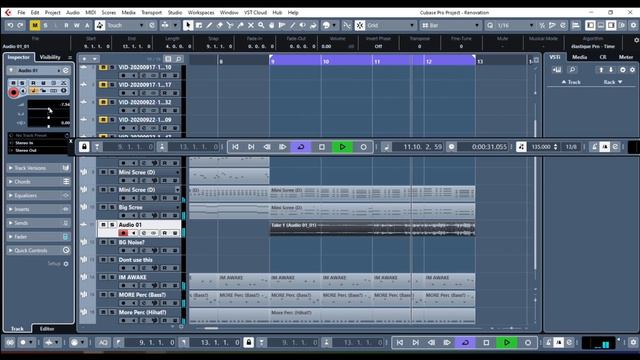Viewport: 640px width, 360px height.
Task: Click the Redo arrow in the toolbar
Action: (x=20, y=25)
